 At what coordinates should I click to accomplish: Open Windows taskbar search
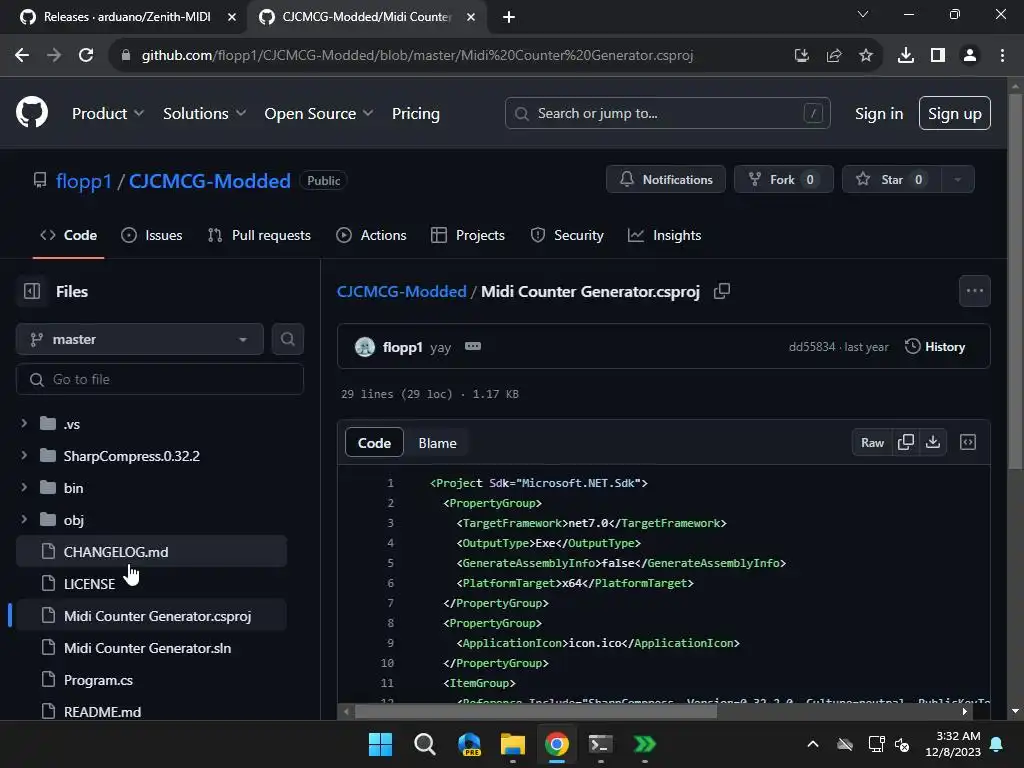click(x=424, y=744)
